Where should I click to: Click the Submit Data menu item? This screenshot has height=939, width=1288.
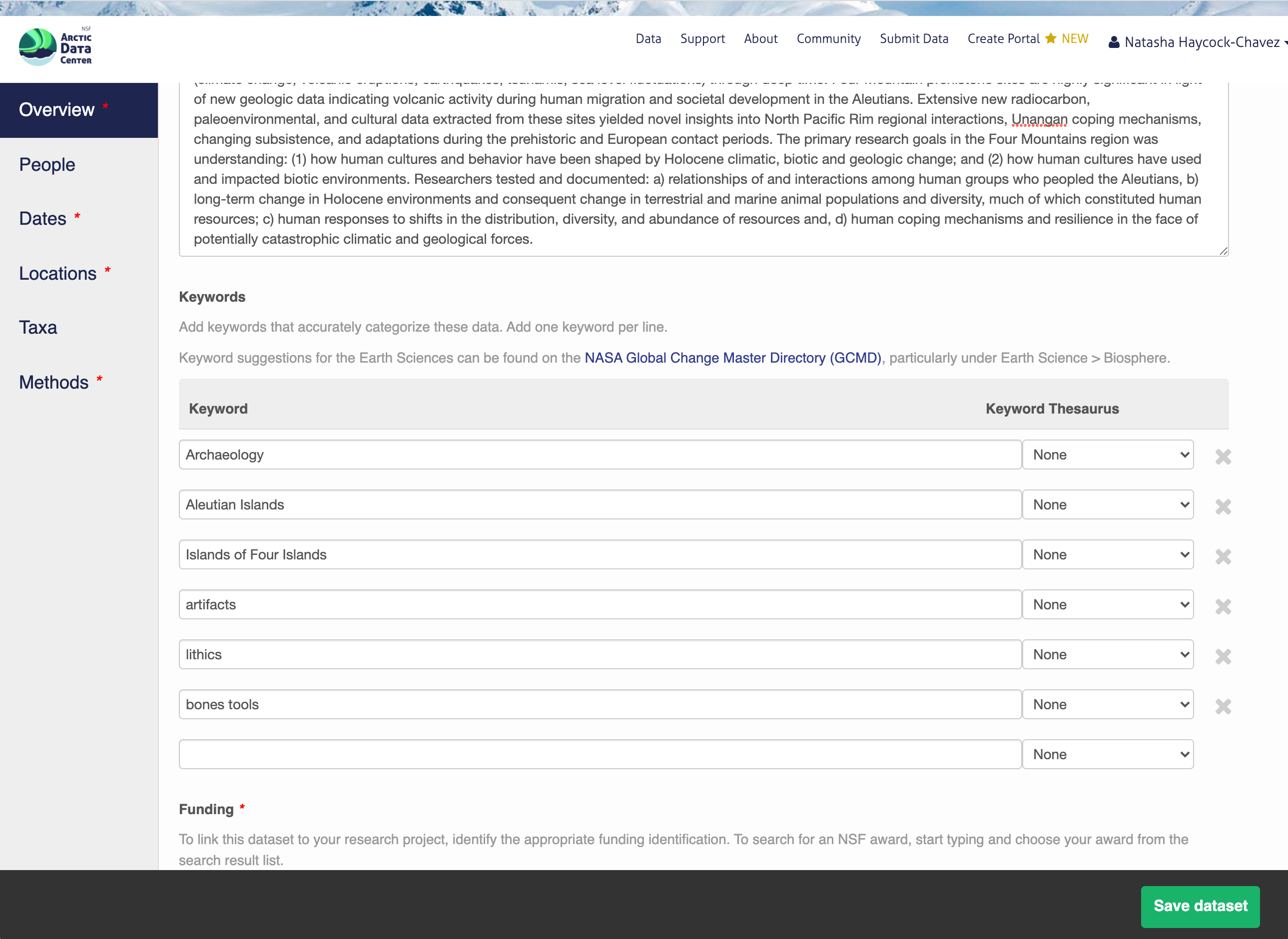[913, 38]
